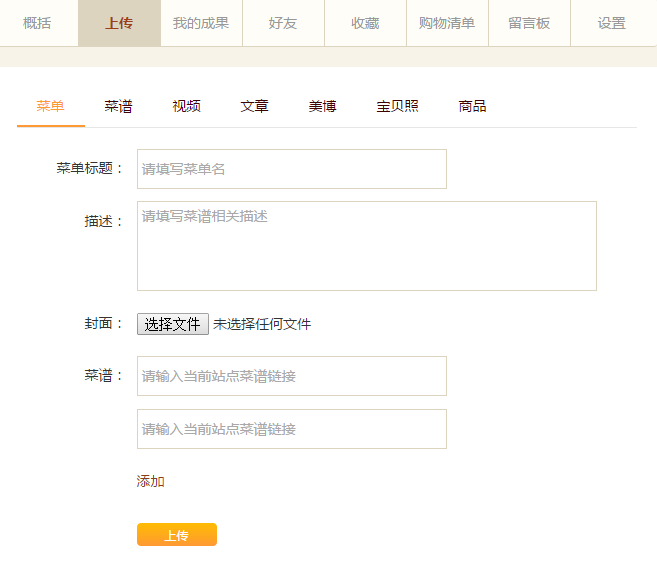Image resolution: width=657 pixels, height=578 pixels.
Task: Open the 宝贝照 sub-tab
Action: pos(397,106)
